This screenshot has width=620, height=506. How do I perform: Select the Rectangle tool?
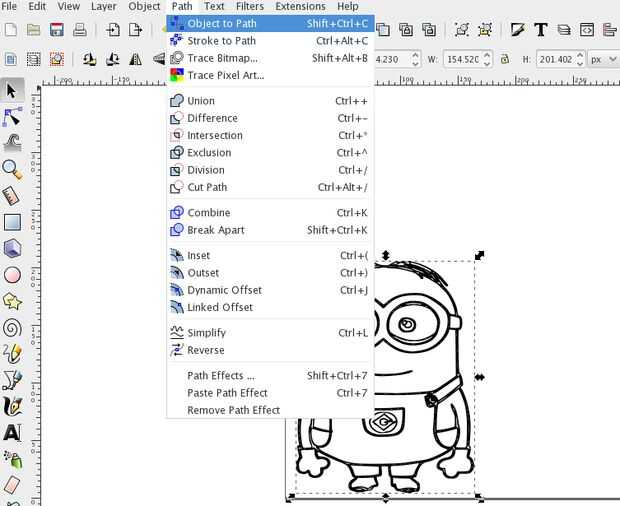[12, 222]
